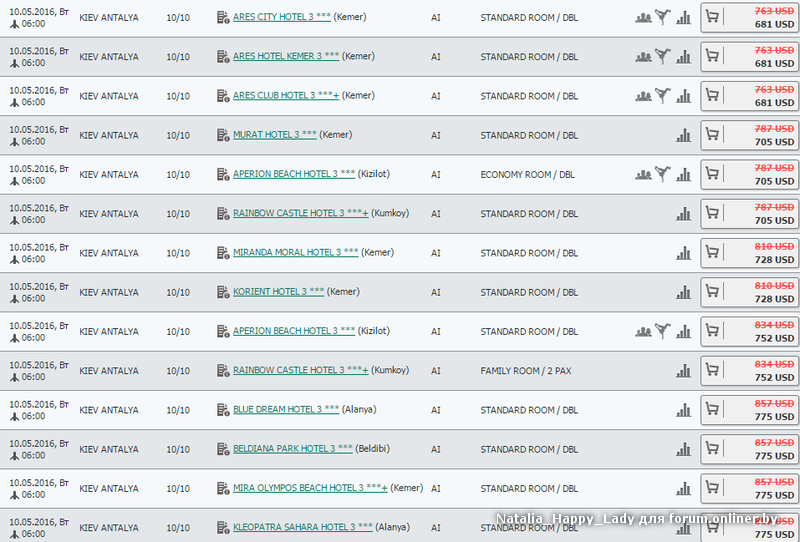Open bar chart in APERION BEACH standard room row
This screenshot has width=800, height=542.
point(684,332)
